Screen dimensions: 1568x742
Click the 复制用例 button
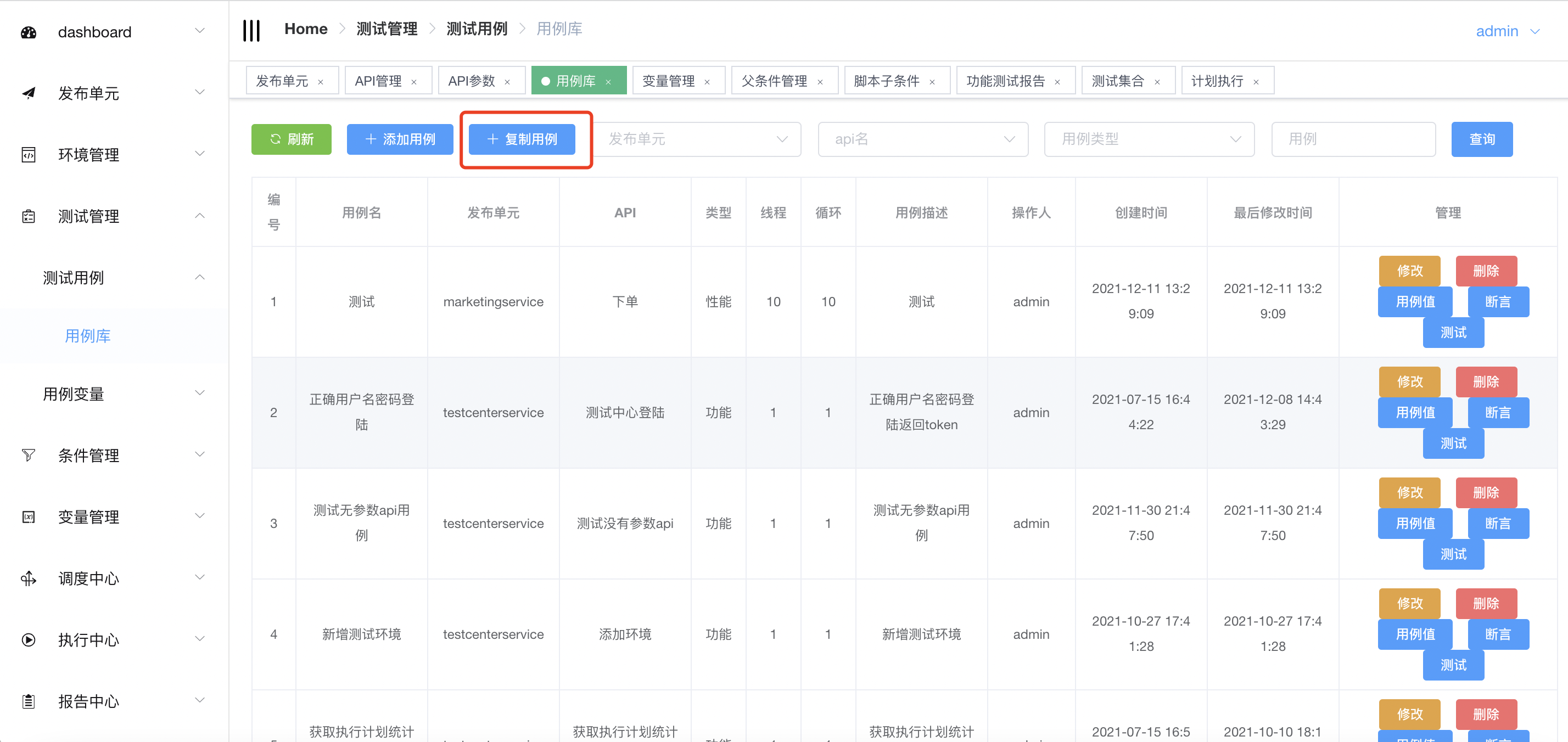[522, 139]
